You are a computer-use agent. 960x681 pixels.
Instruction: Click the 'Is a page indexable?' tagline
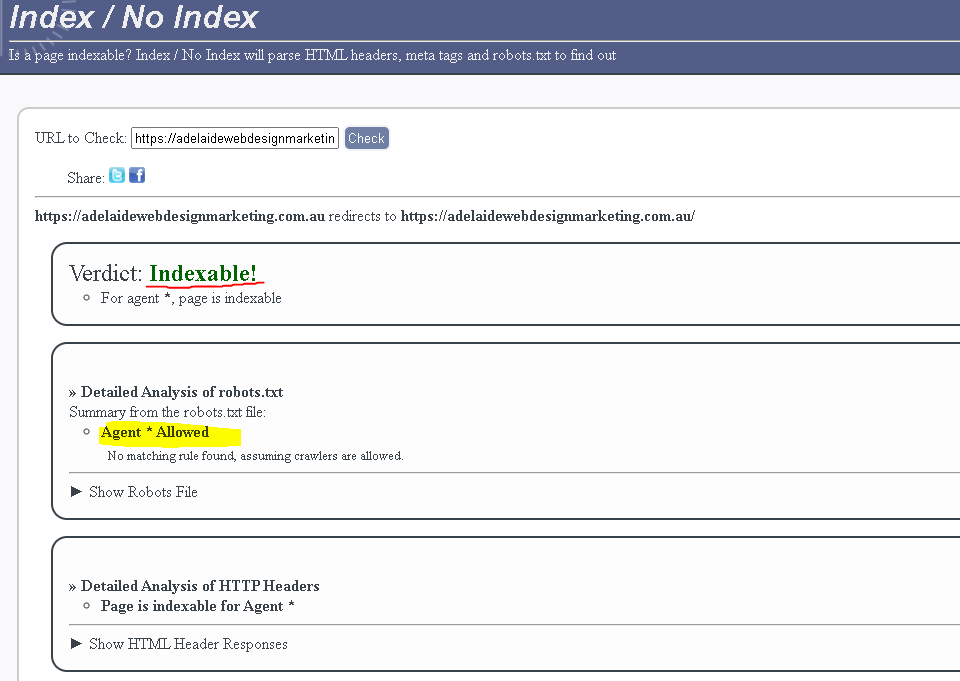click(312, 55)
